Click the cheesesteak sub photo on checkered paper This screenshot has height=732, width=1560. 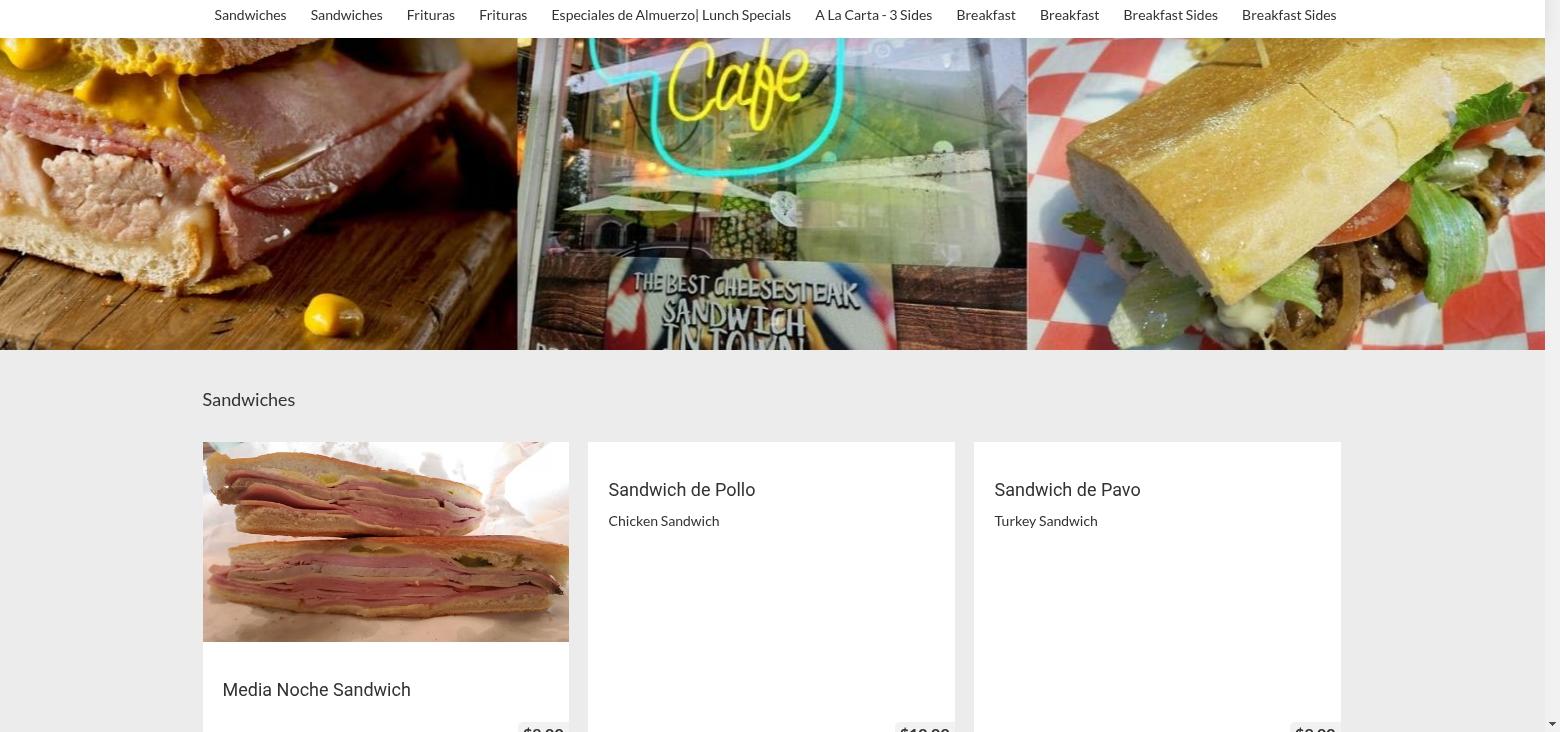pos(1286,194)
